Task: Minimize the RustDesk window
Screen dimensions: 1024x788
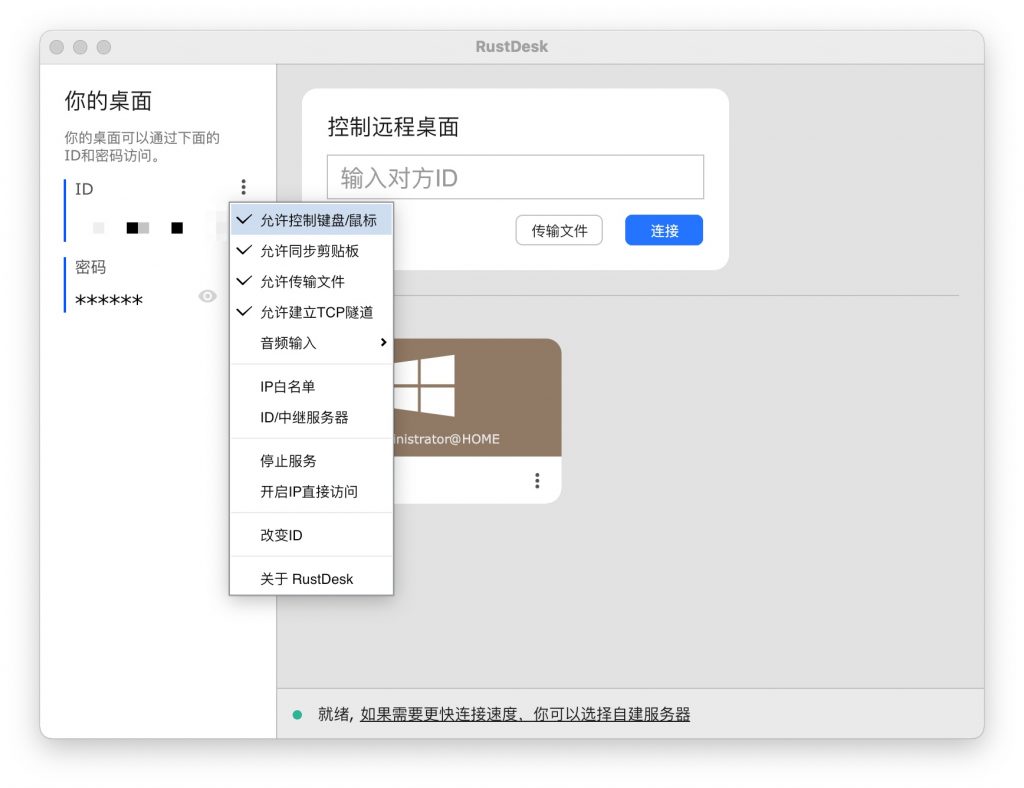Action: [x=80, y=47]
